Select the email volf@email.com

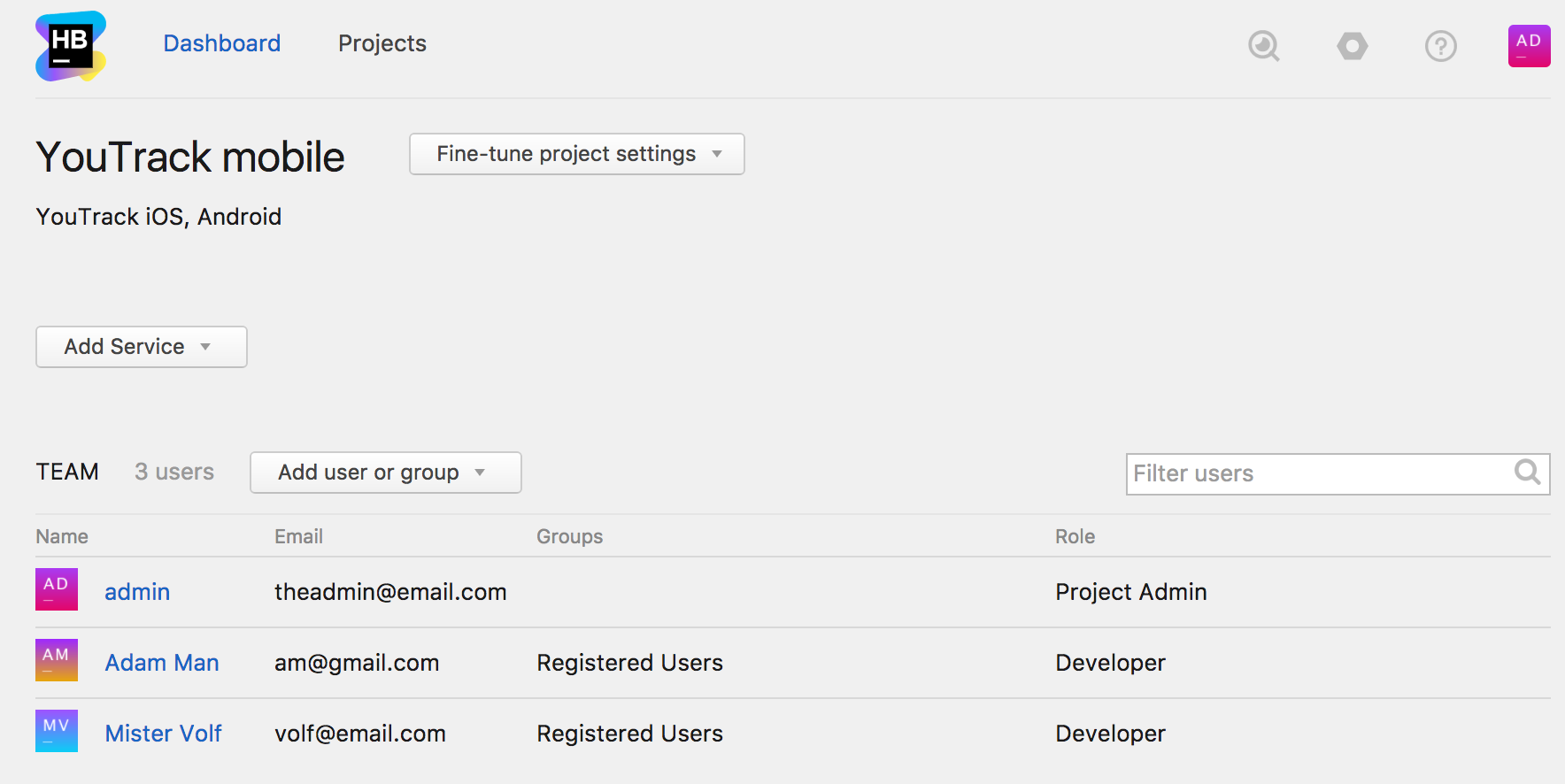click(x=360, y=734)
